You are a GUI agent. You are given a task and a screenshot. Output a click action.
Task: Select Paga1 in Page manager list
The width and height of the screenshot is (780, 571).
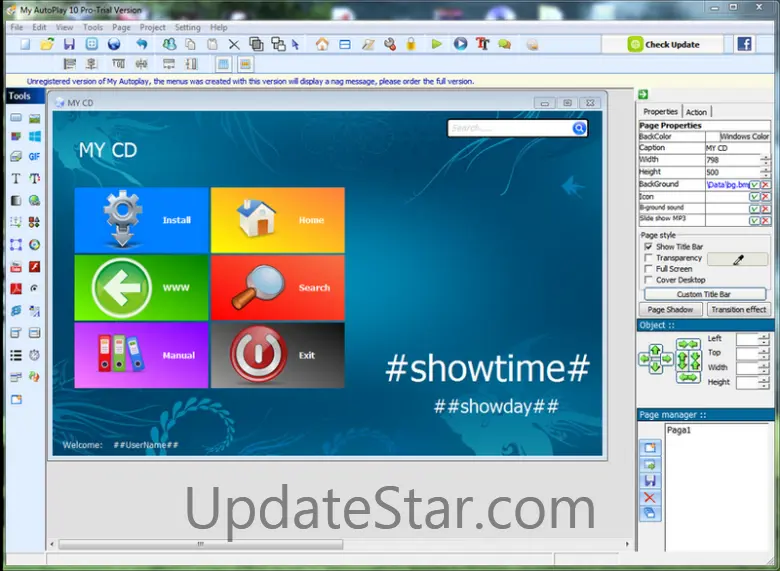coord(679,431)
